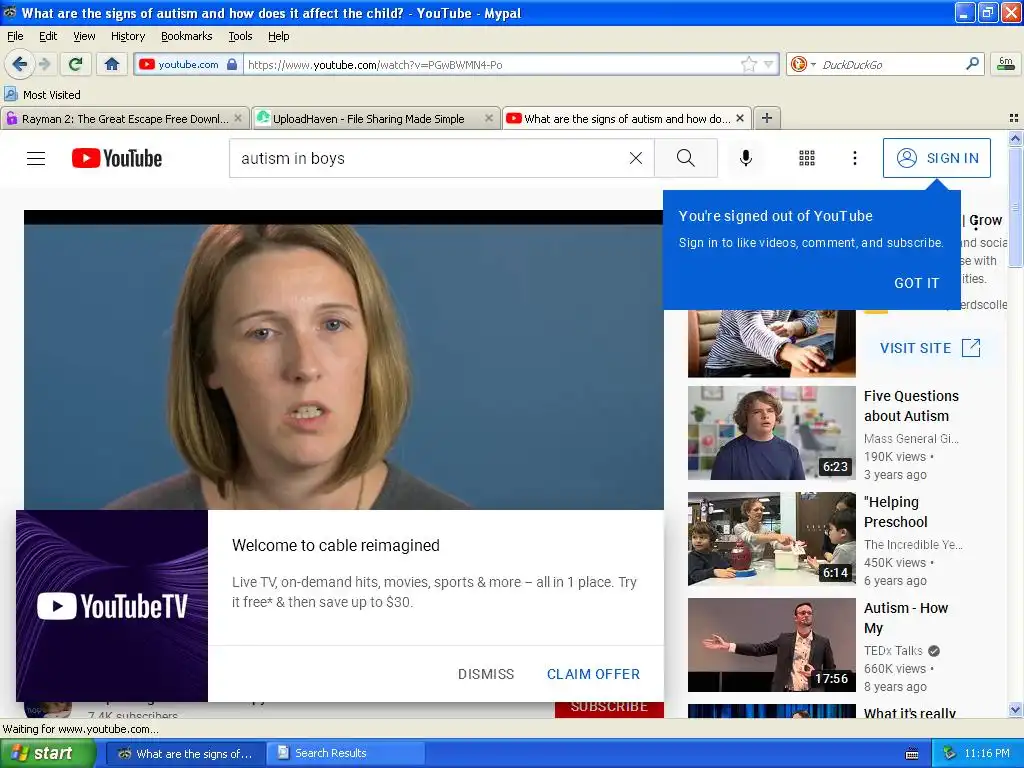This screenshot has height=768, width=1024.
Task: Open the Most Visited bookmarks folder
Action: 42,95
